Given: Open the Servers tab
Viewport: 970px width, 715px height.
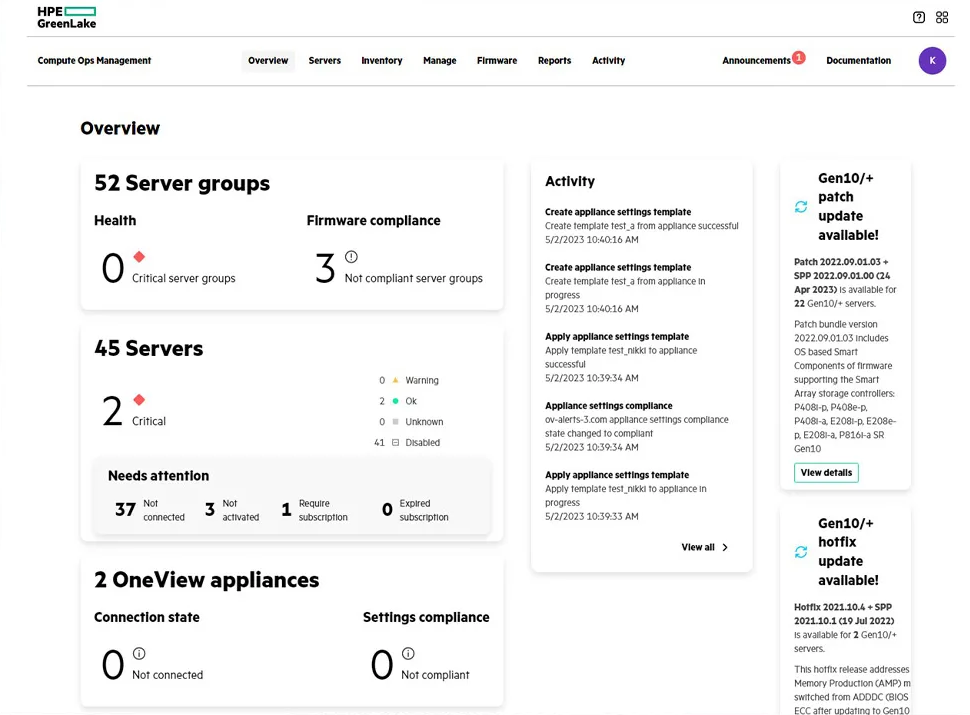Looking at the screenshot, I should (325, 61).
